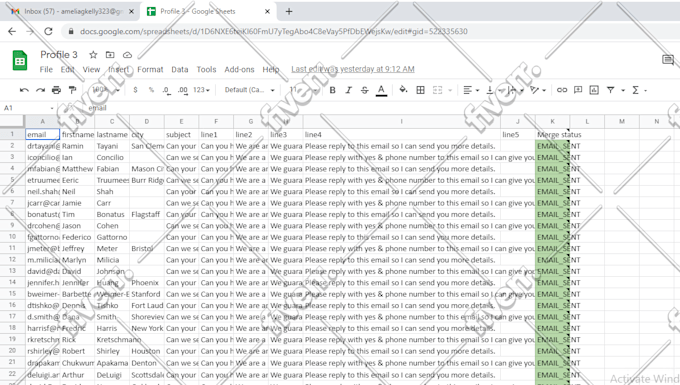
Task: Select the Merge status header cell
Action: 552,134
